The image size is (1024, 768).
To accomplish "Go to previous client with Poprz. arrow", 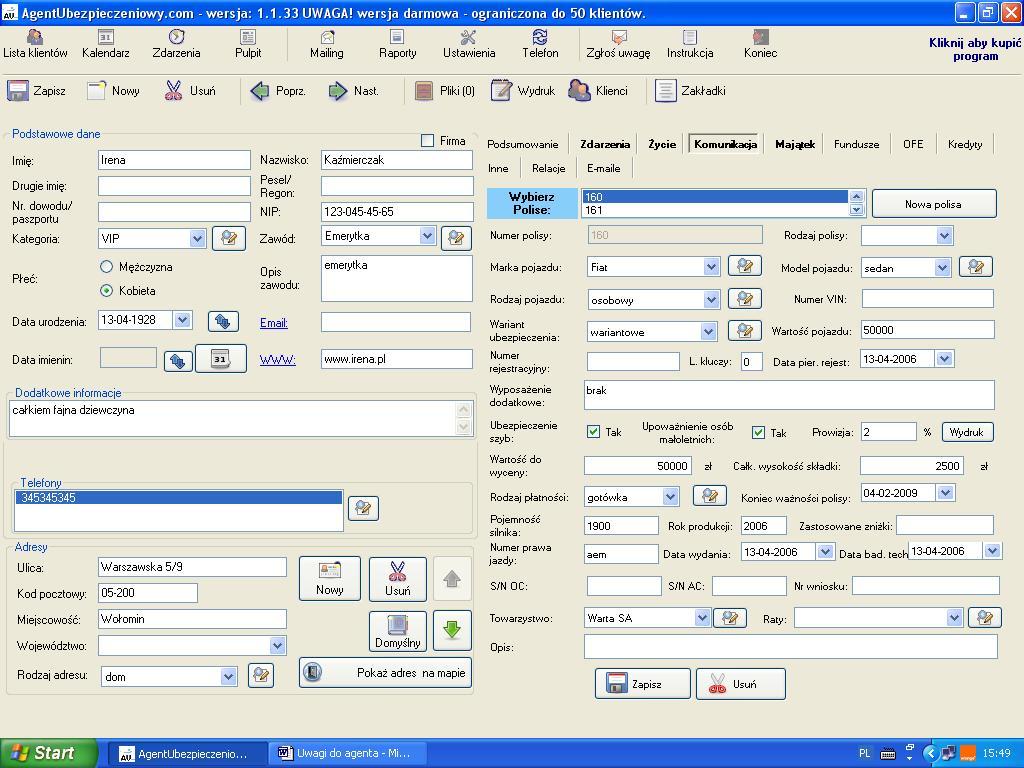I will [x=278, y=91].
